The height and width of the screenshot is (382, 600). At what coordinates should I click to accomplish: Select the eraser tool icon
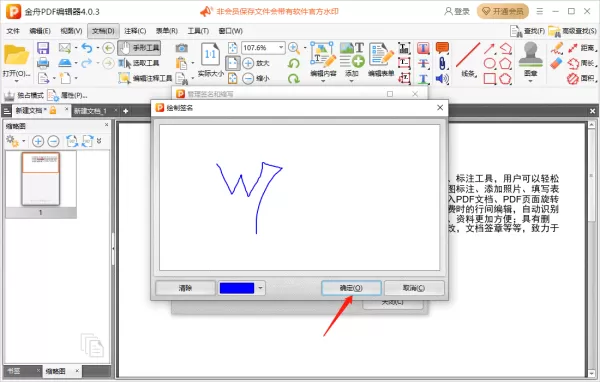557,63
